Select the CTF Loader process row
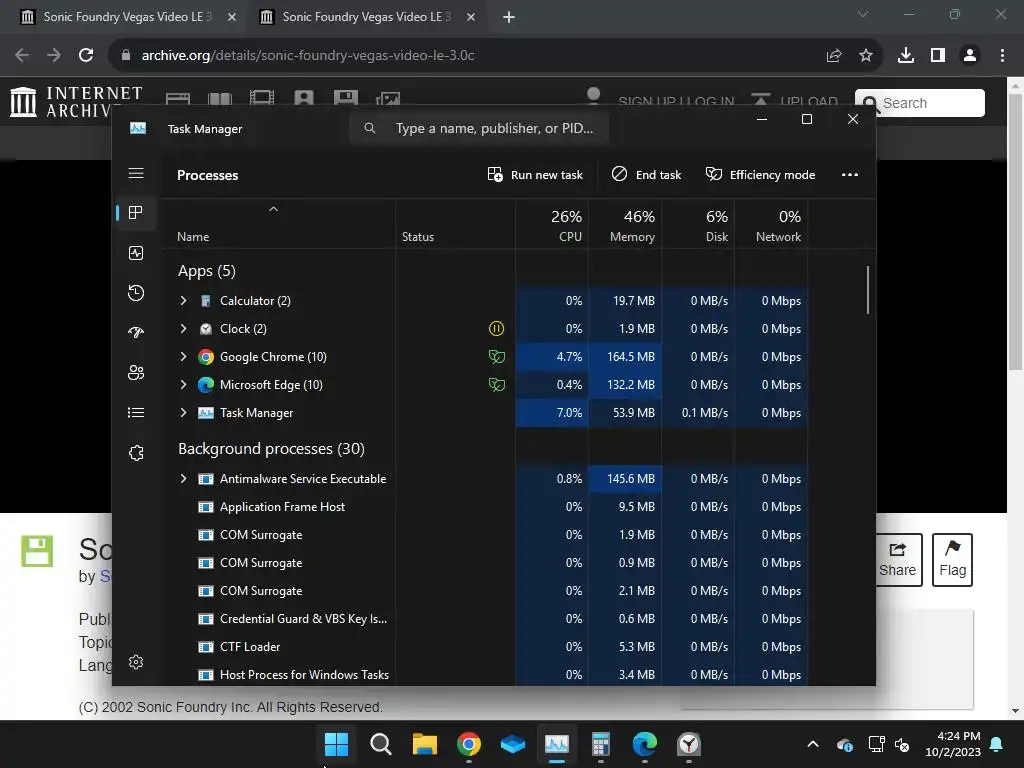This screenshot has width=1024, height=768. (x=484, y=647)
